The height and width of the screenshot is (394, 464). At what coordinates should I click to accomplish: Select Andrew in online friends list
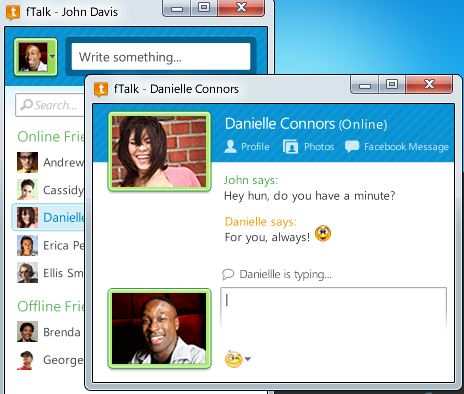(x=50, y=162)
